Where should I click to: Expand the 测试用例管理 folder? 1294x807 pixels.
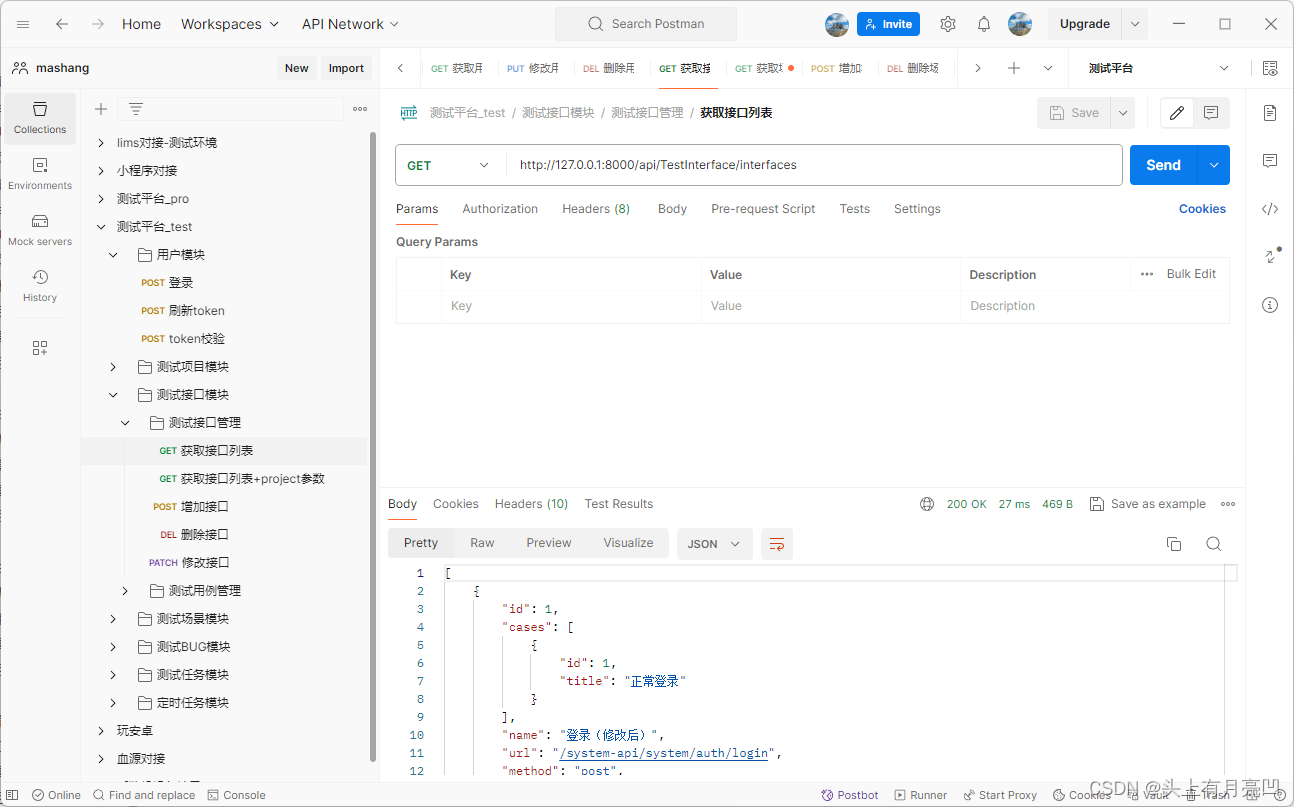[125, 591]
